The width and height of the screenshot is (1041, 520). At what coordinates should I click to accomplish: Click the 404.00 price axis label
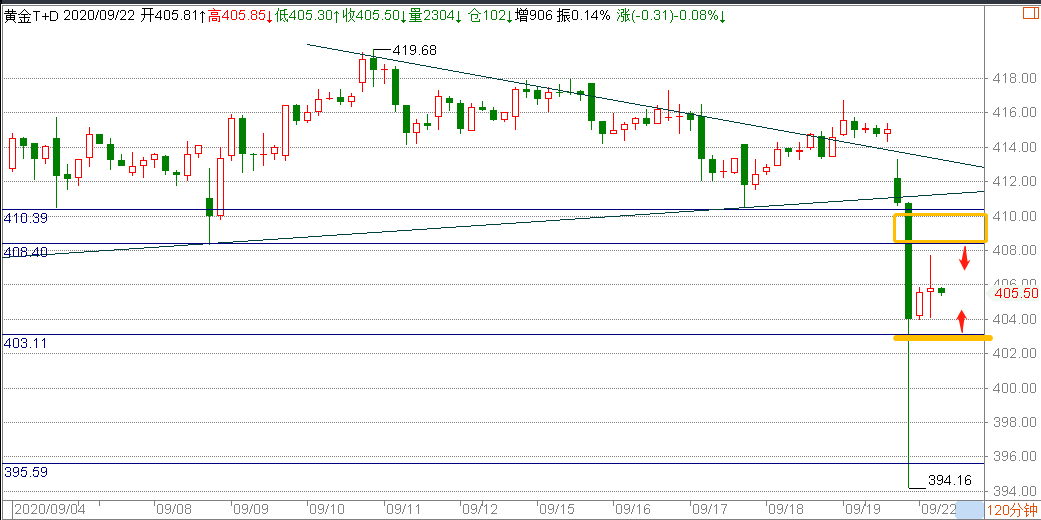1016,319
